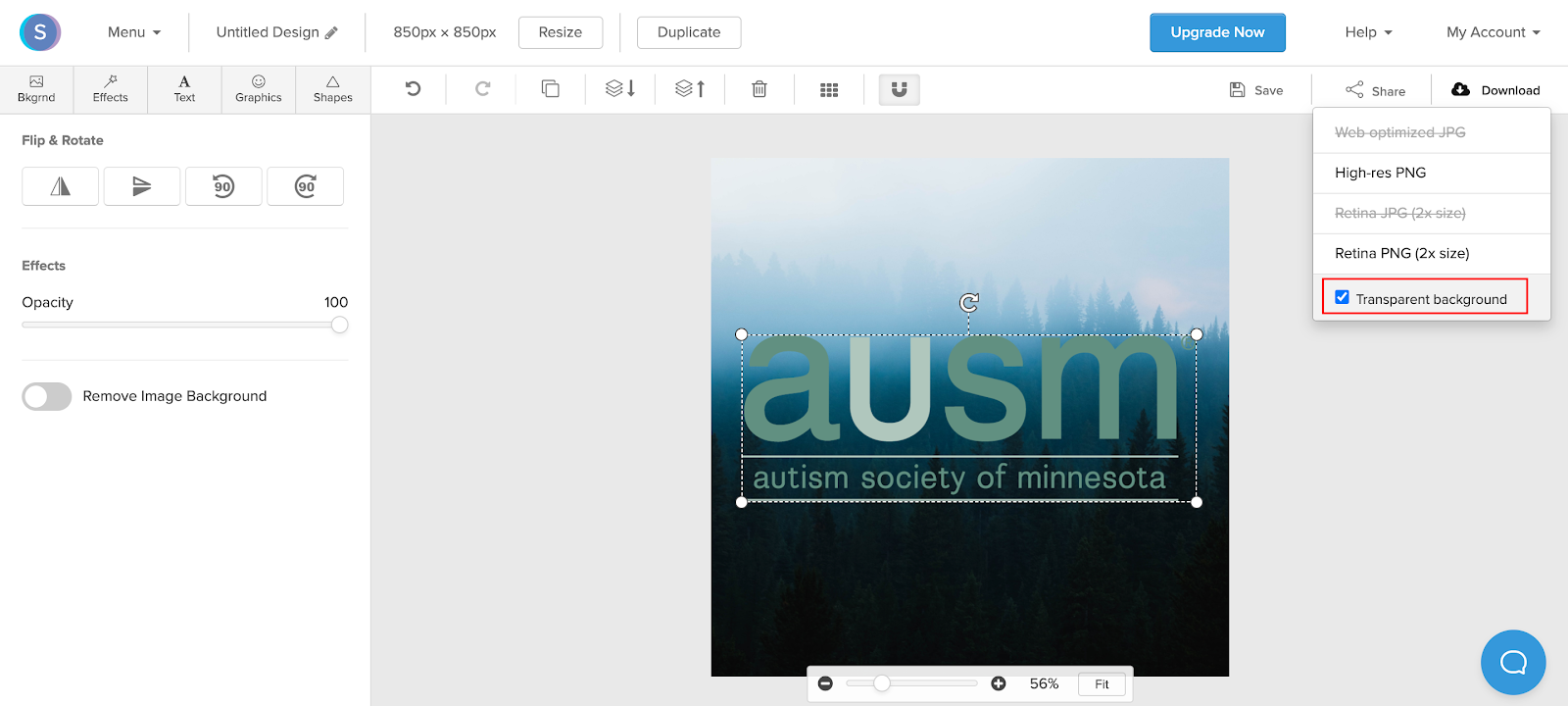Toggle Remove Image Background switch
1568x706 pixels.
point(47,396)
